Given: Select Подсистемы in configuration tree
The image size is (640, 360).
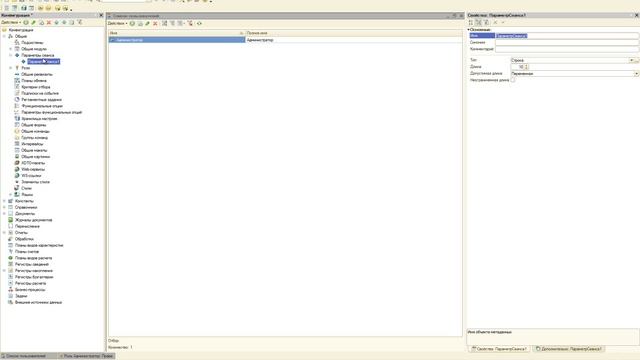Looking at the screenshot, I should [x=32, y=42].
